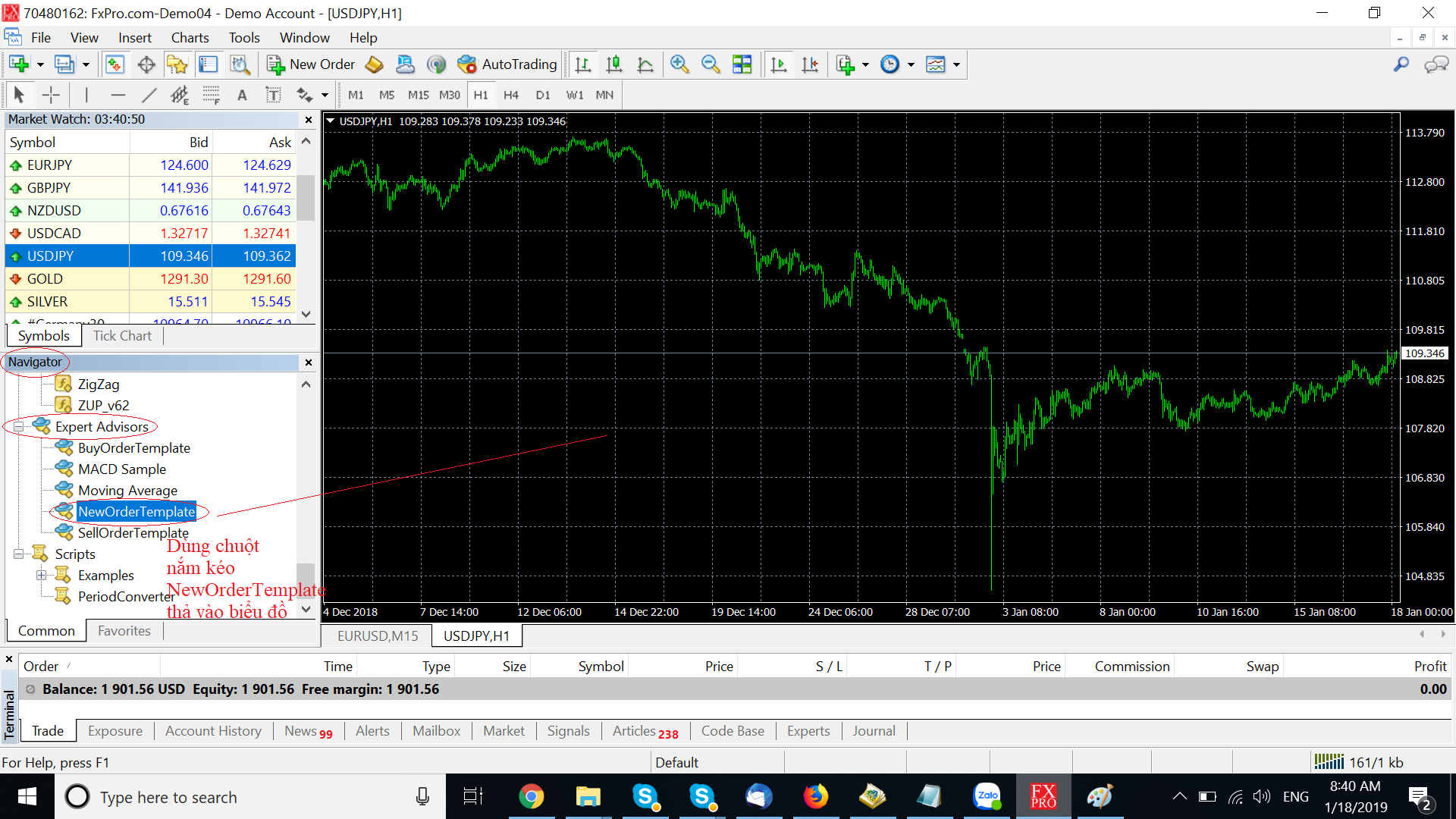Select the line chart icon
Screen dimensions: 1456x819
645,64
